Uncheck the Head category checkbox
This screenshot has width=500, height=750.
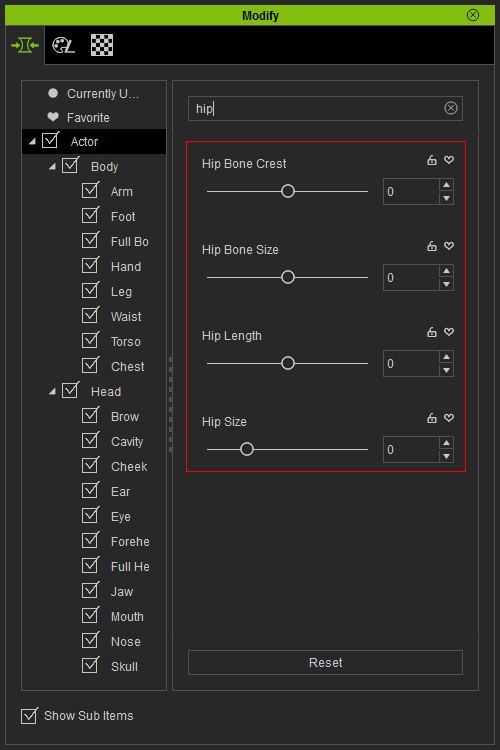click(70, 391)
